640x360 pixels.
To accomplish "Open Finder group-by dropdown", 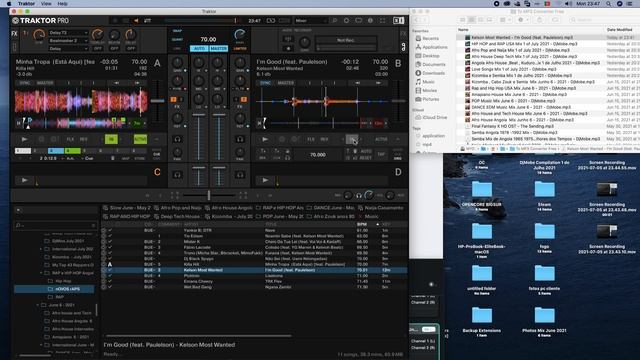I will (x=505, y=20).
